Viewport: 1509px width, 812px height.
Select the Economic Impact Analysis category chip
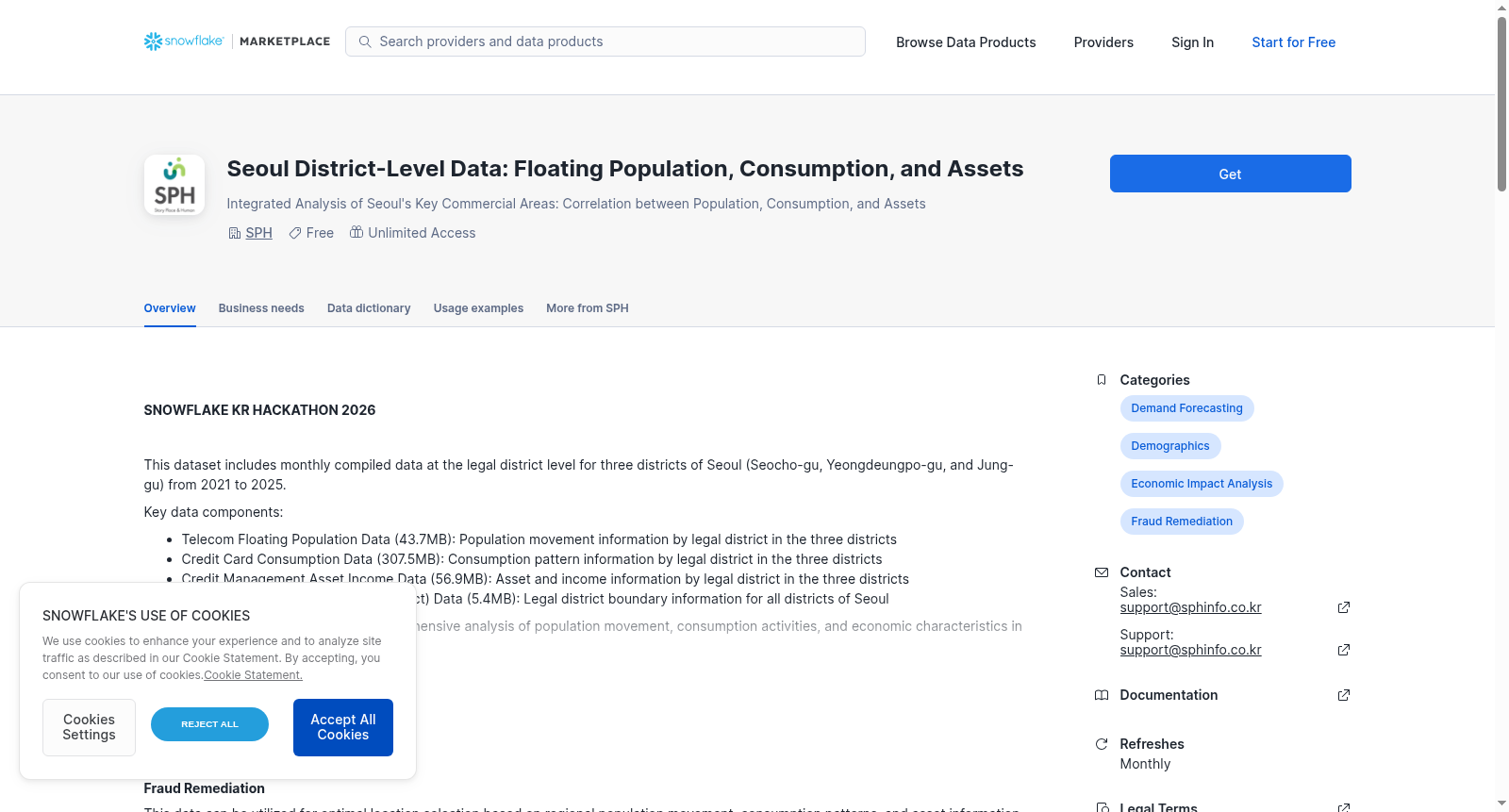click(x=1202, y=484)
